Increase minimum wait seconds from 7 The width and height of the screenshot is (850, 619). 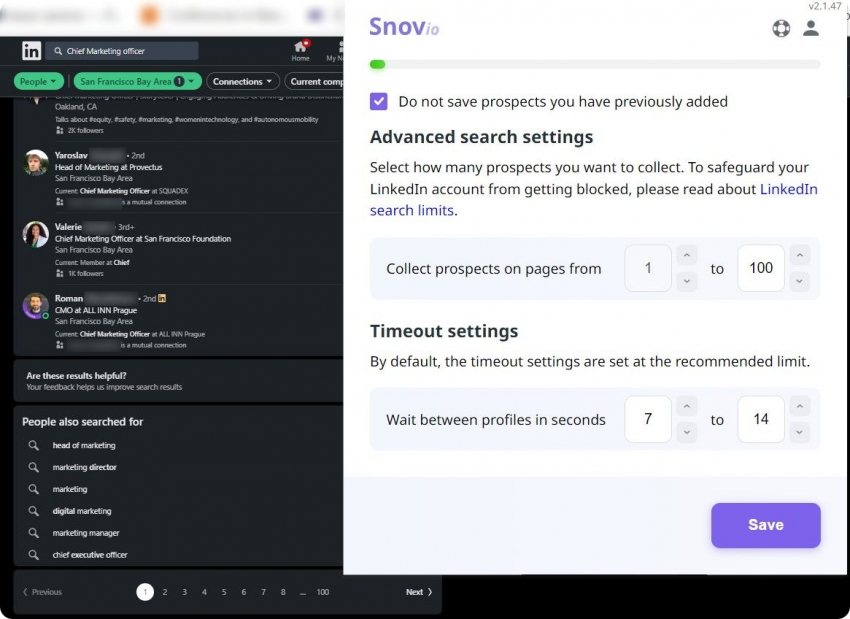(687, 406)
